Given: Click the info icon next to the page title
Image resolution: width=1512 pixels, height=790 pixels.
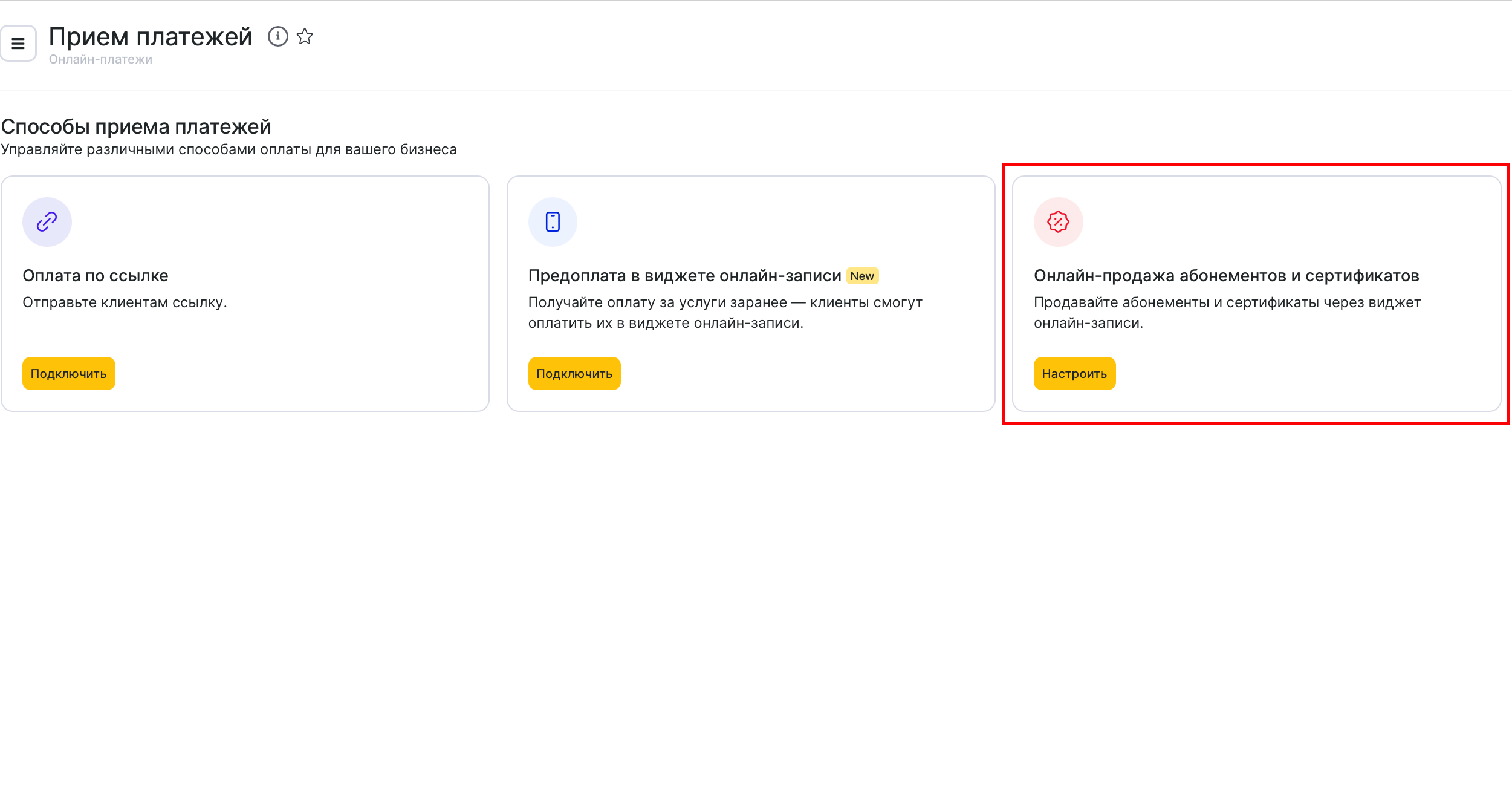Looking at the screenshot, I should click(x=277, y=37).
